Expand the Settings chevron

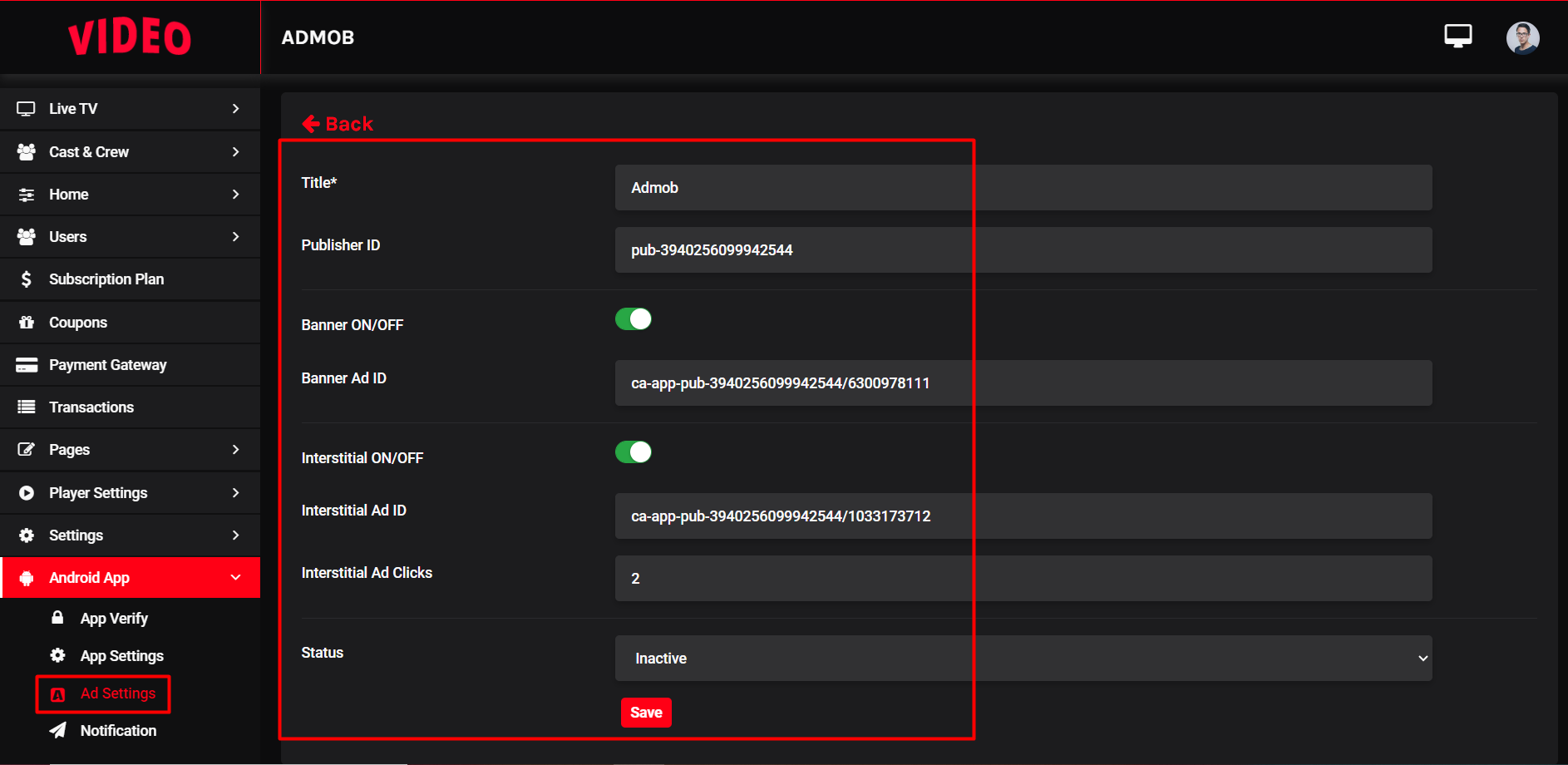pyautogui.click(x=235, y=535)
